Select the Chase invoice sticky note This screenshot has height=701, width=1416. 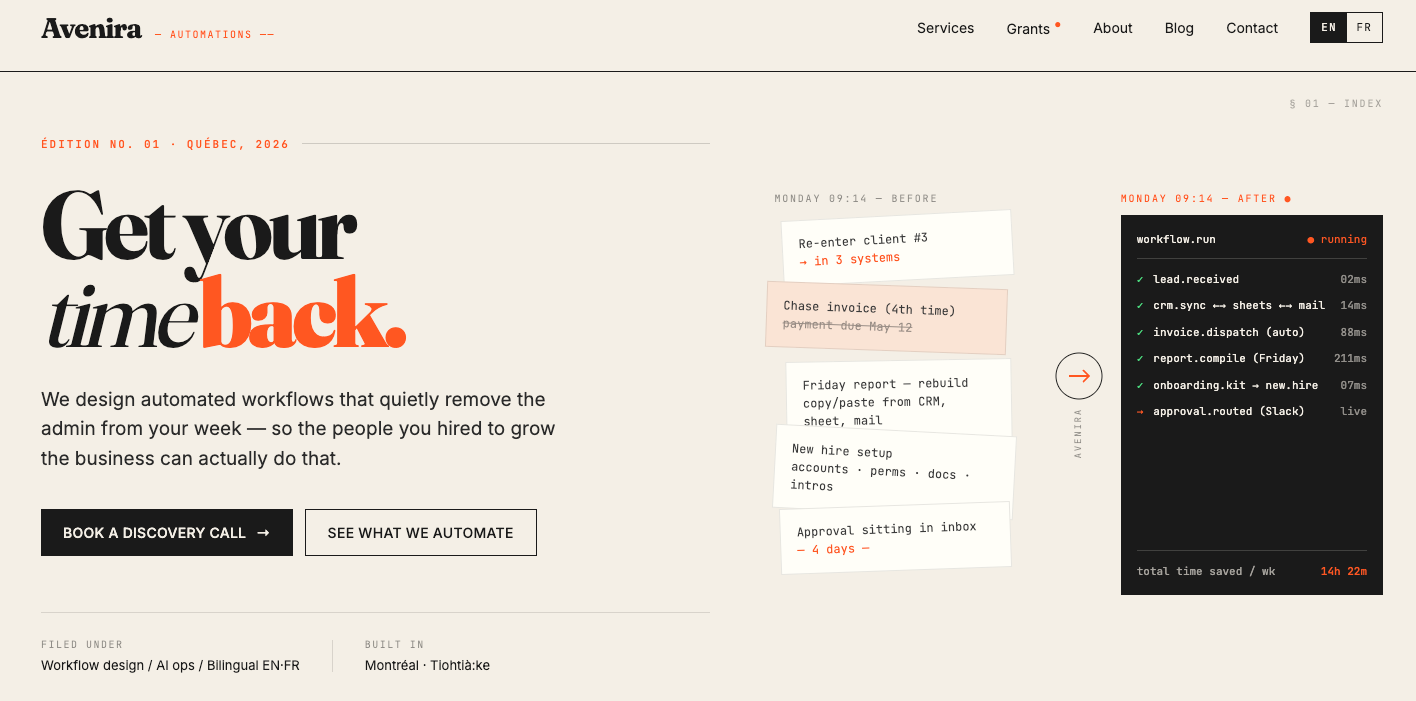click(x=886, y=317)
